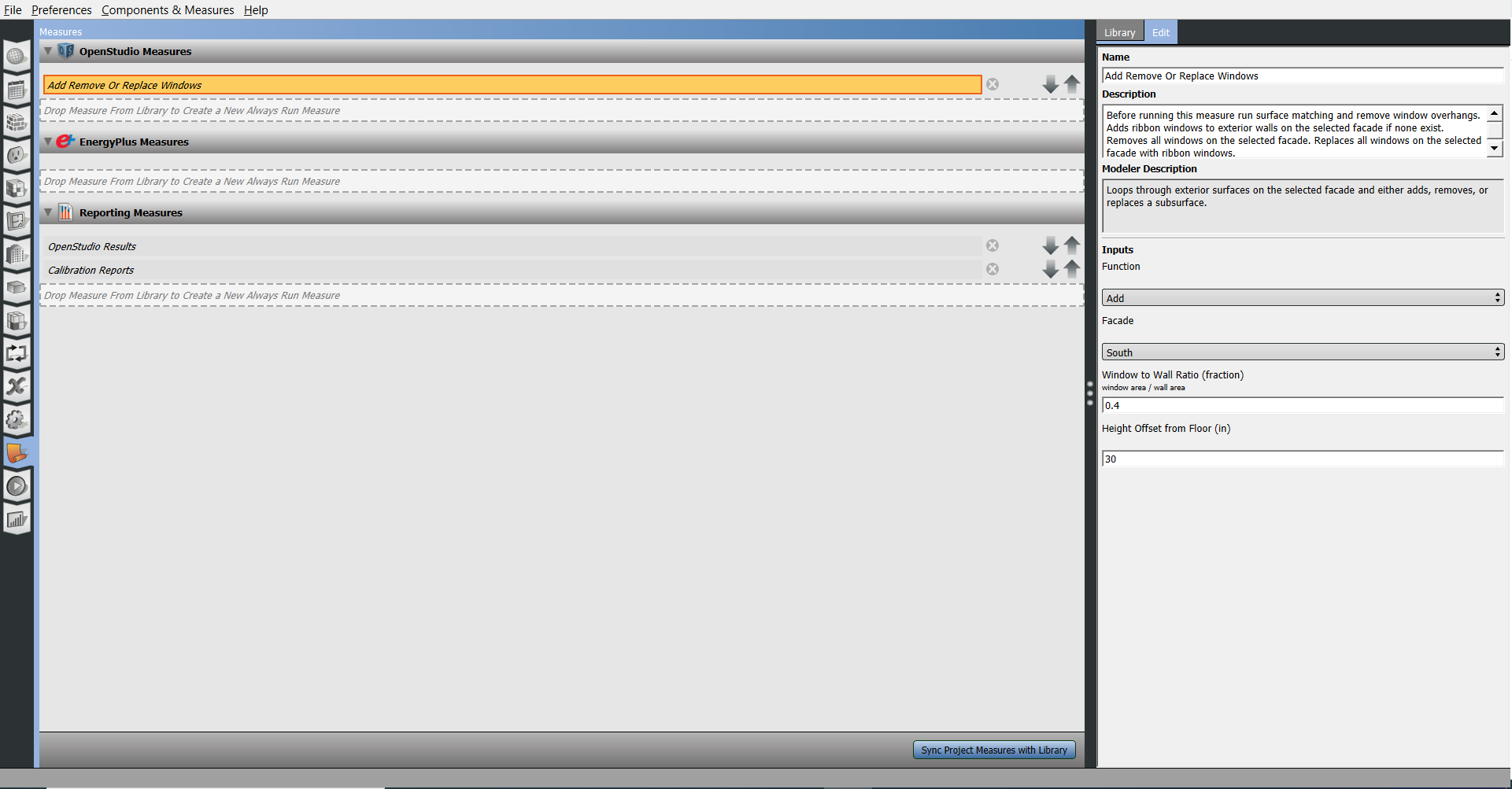The image size is (1512, 789).
Task: Select the Results Summary chart icon
Action: tap(17, 519)
